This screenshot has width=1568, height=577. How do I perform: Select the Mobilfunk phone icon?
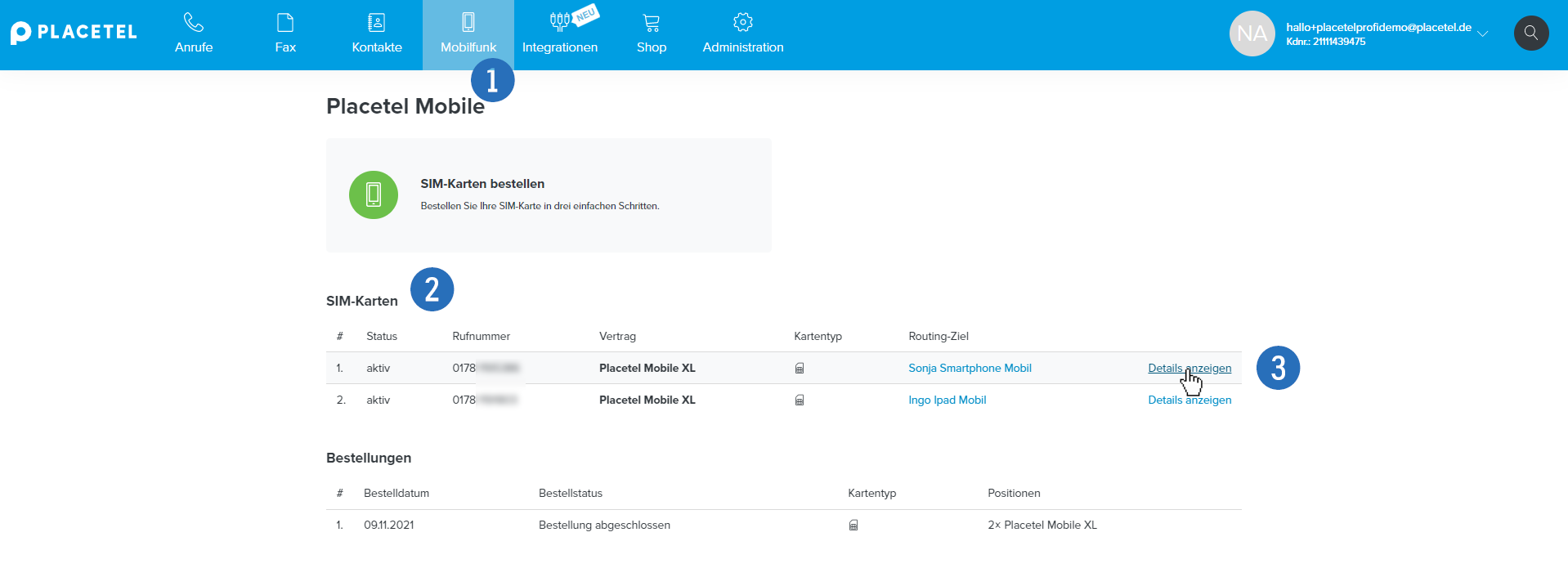468,22
